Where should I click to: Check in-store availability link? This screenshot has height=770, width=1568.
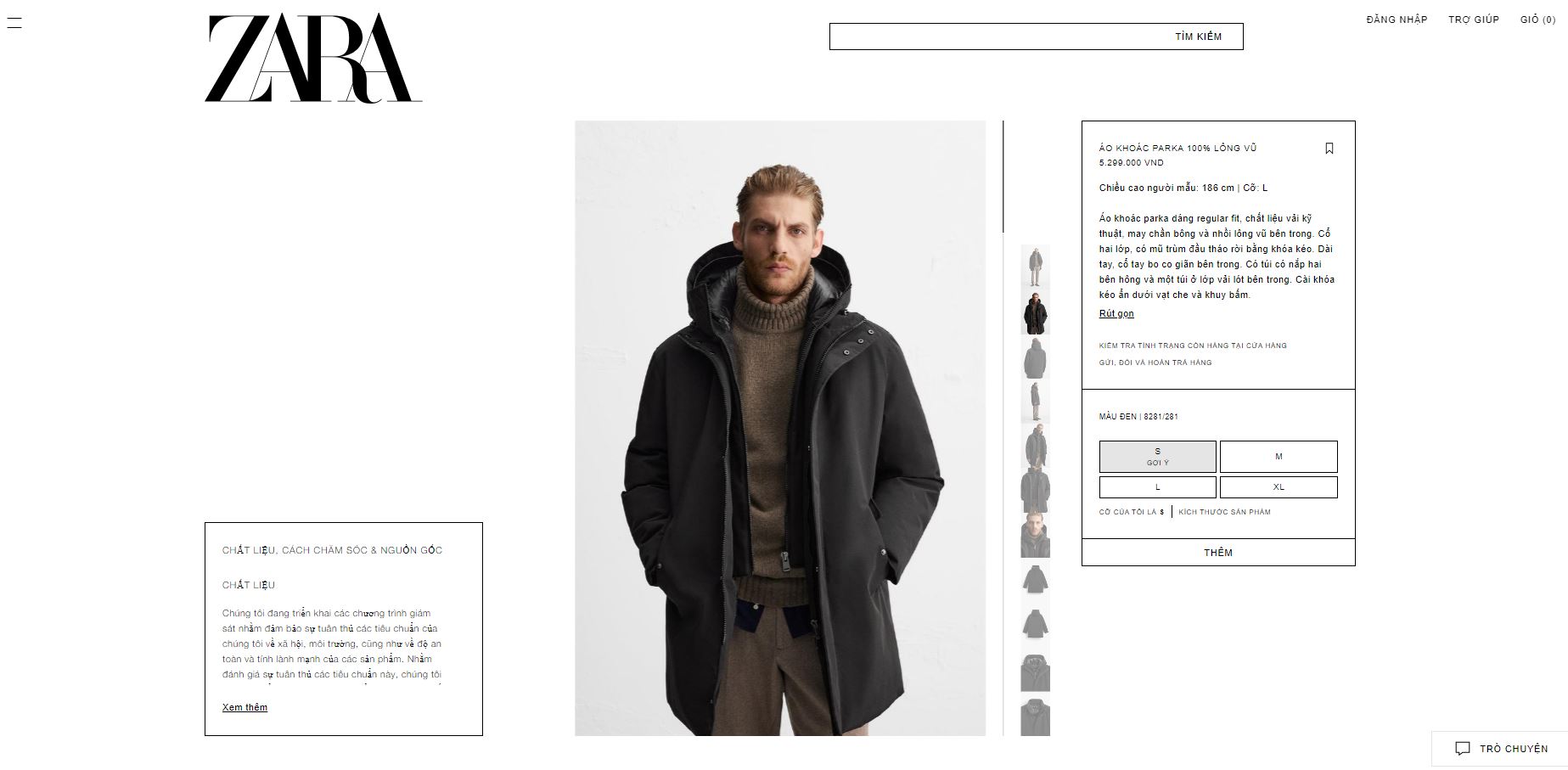tap(1193, 346)
